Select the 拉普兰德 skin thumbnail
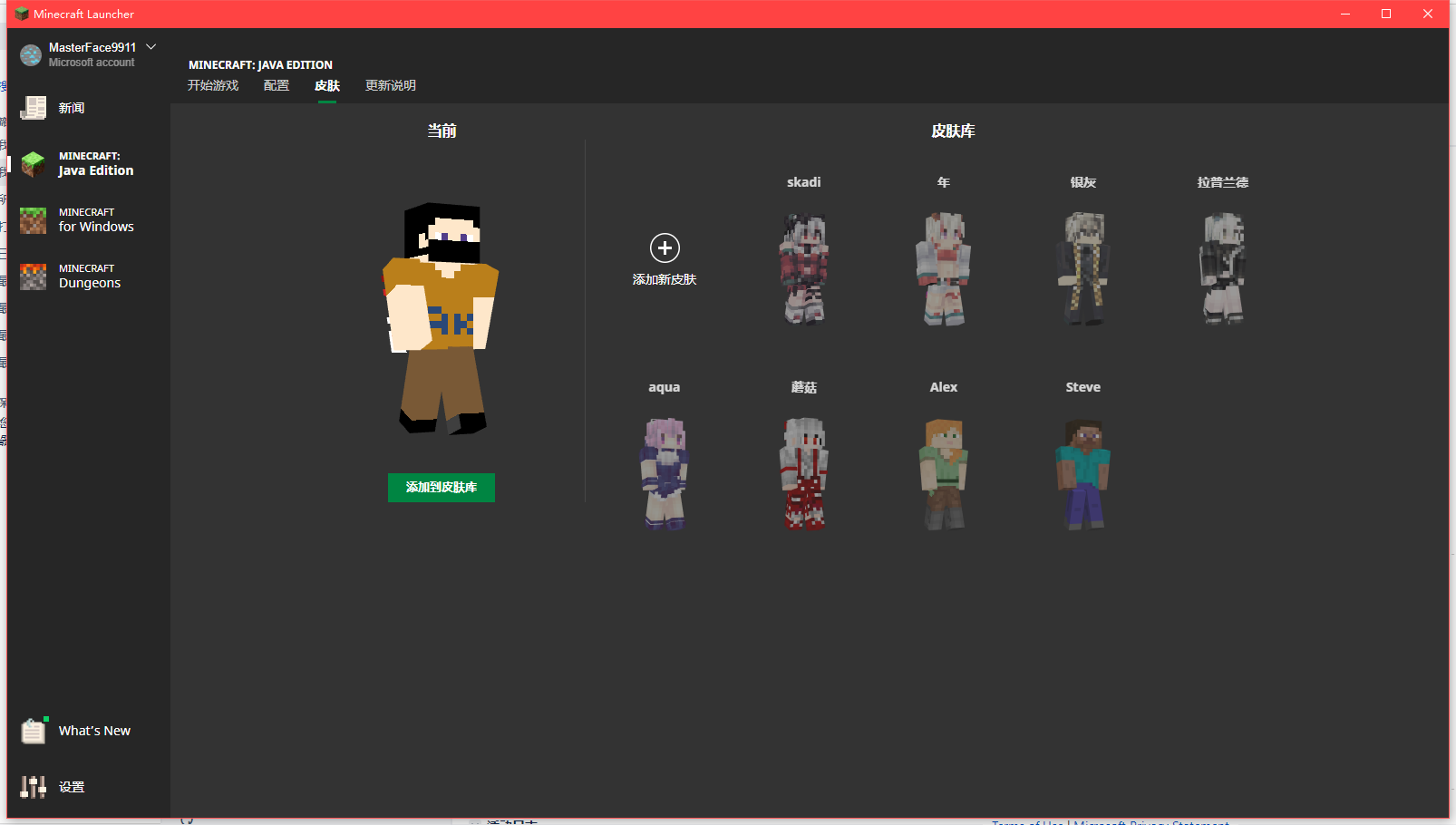Viewport: 1456px width, 825px height. click(x=1223, y=268)
